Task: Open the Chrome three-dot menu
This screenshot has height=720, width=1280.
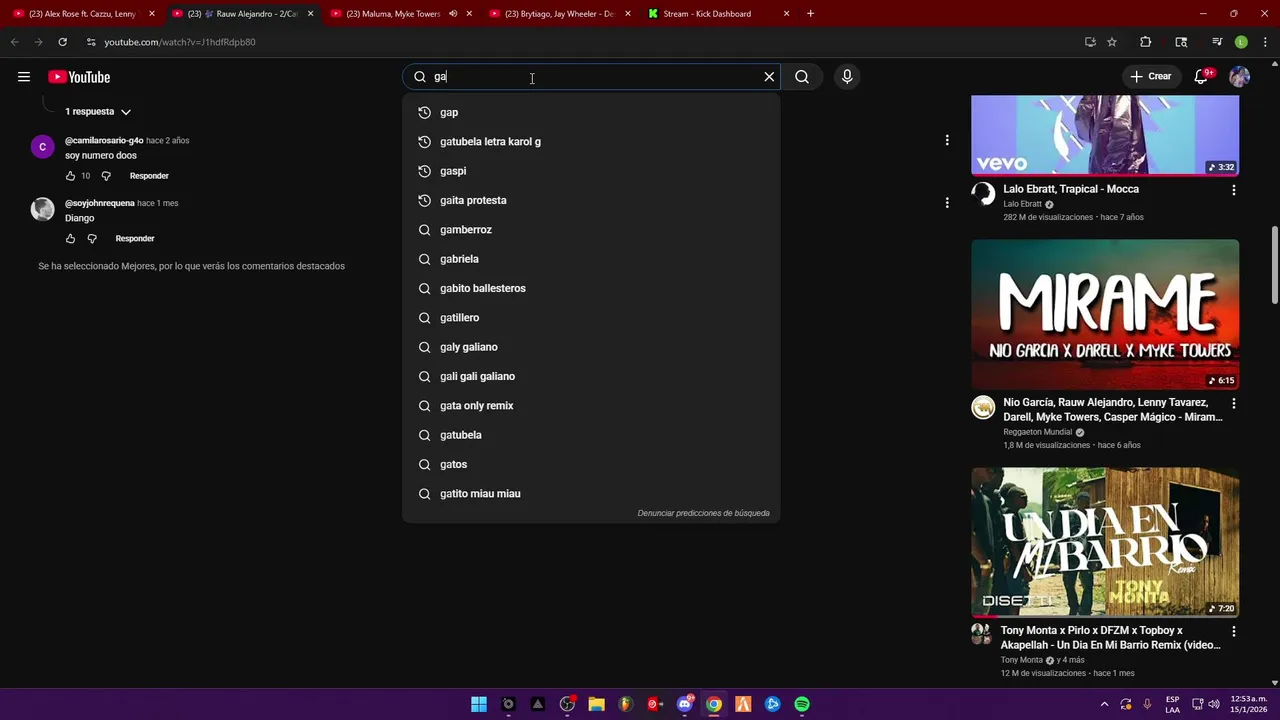Action: (x=1263, y=42)
